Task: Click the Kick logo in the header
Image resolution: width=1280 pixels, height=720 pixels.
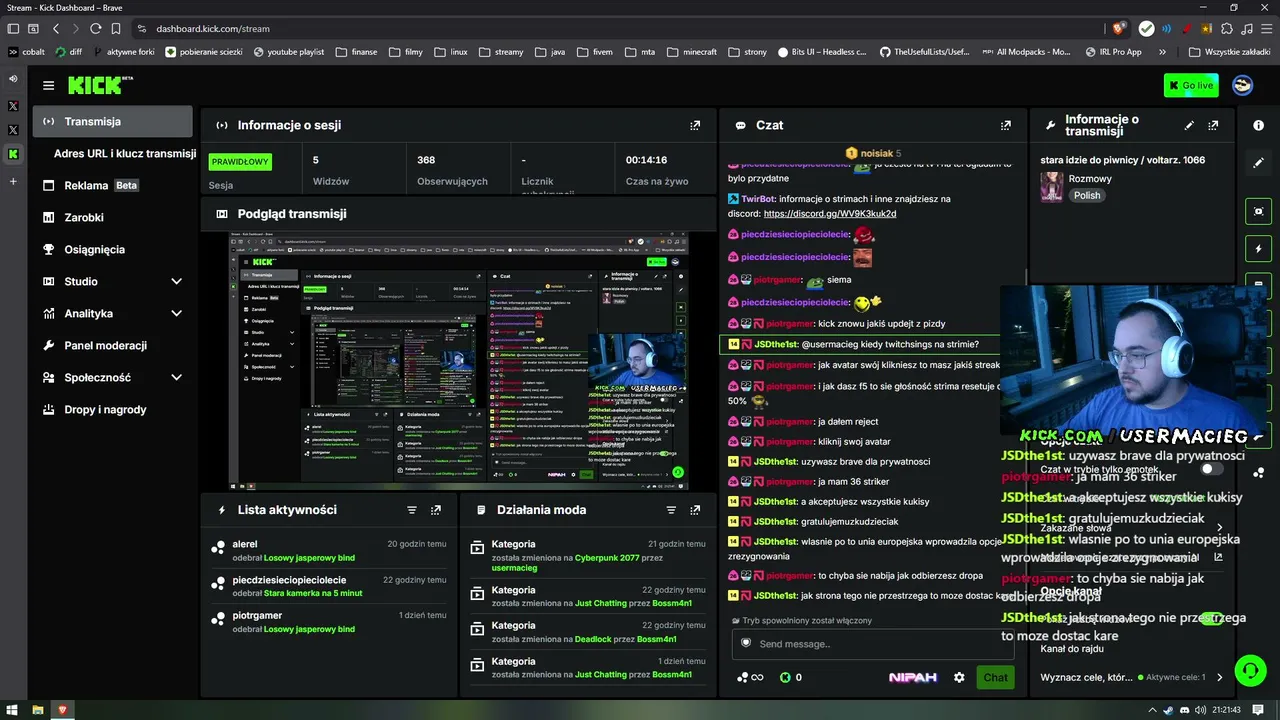Action: click(100, 85)
